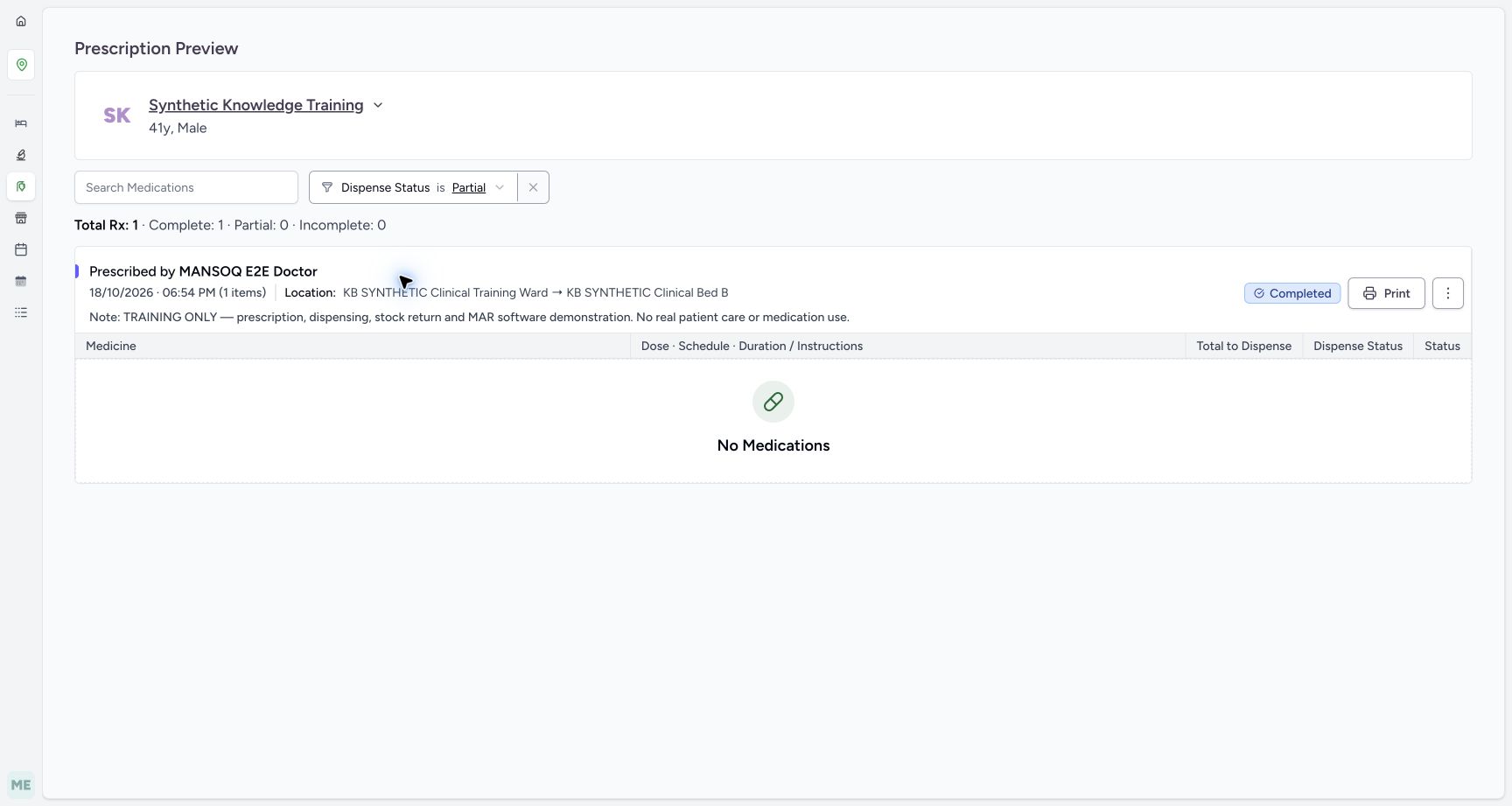The width and height of the screenshot is (1512, 806).
Task: Click the Dispense Status column header
Action: pyautogui.click(x=1358, y=346)
